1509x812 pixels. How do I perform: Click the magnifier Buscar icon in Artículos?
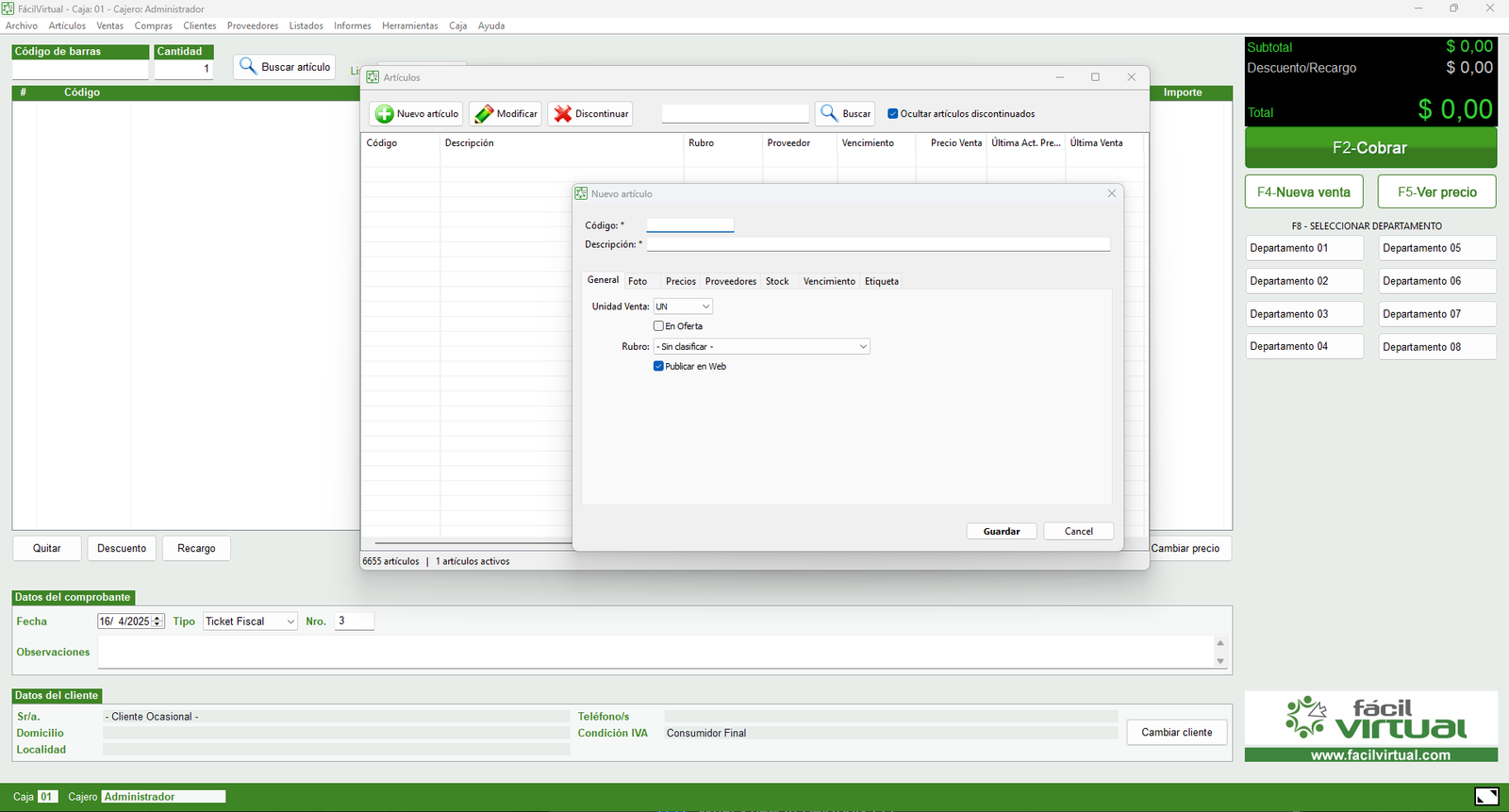pyautogui.click(x=829, y=114)
